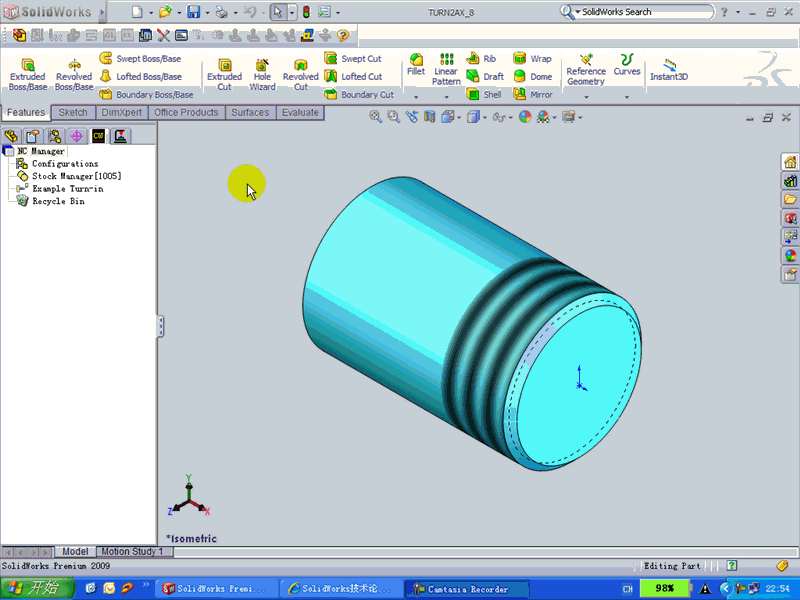Click the Open file folder icon

click(x=165, y=12)
